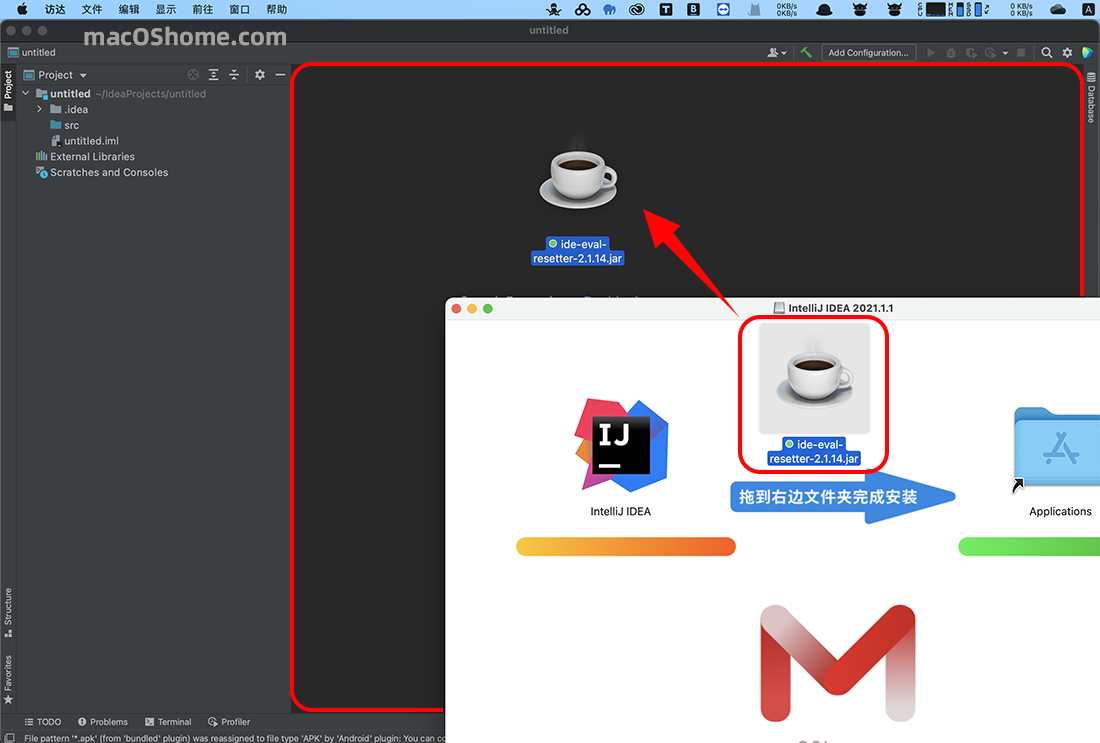The height and width of the screenshot is (743, 1100).
Task: Open the Database side tool tab
Action: [1091, 98]
